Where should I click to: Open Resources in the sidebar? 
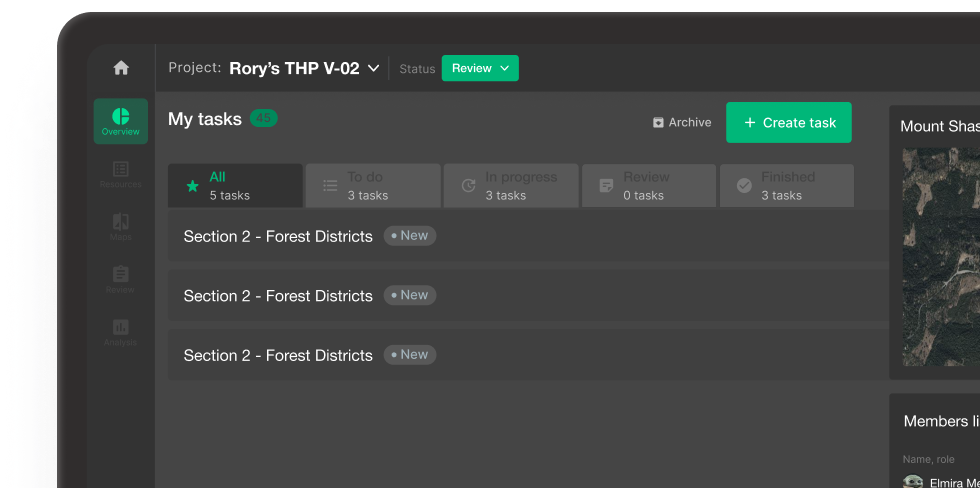click(121, 174)
